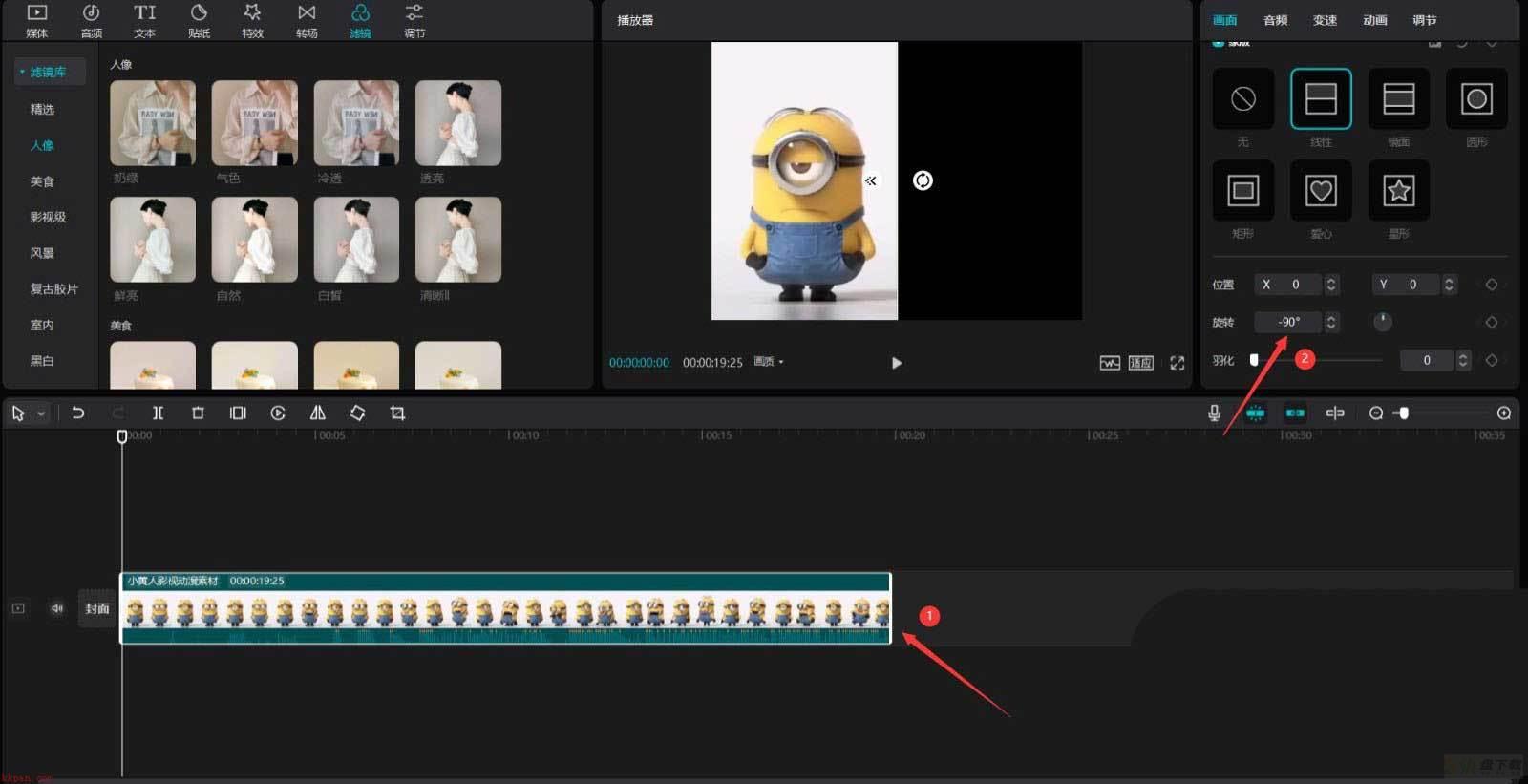Viewport: 1528px width, 784px height.
Task: Switch to the 音频 properties tab
Action: pos(1275,20)
